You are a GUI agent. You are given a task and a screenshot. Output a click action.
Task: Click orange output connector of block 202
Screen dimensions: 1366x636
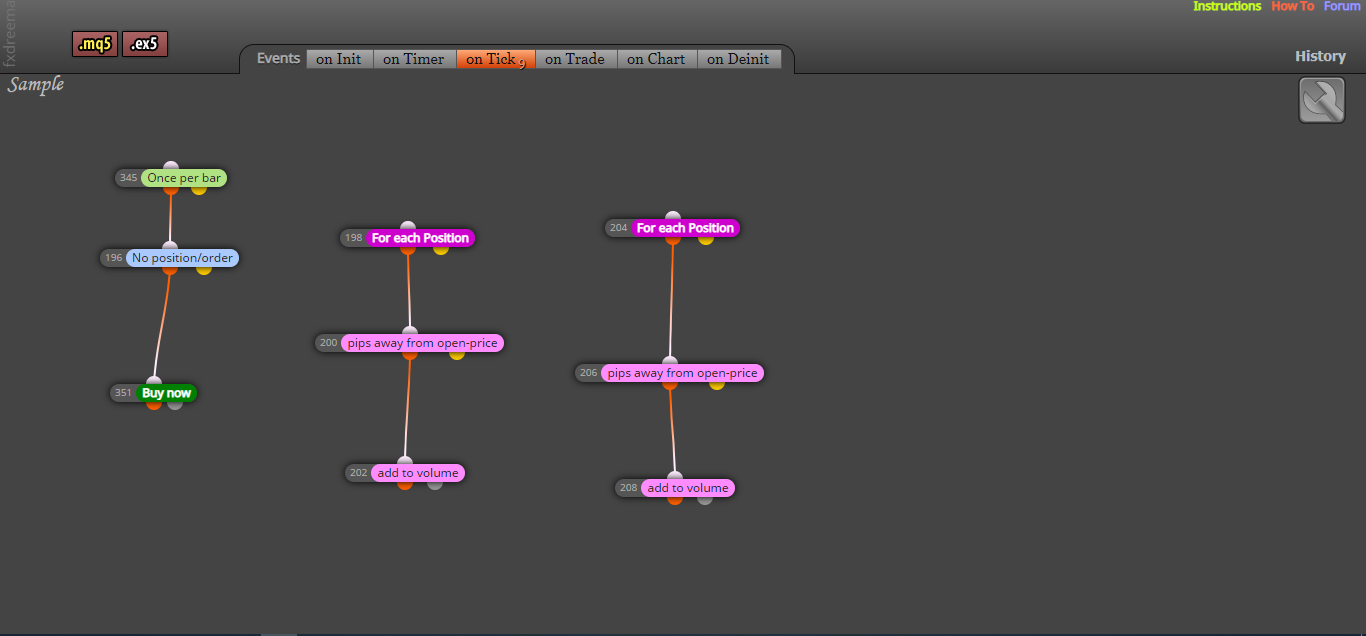click(x=405, y=483)
